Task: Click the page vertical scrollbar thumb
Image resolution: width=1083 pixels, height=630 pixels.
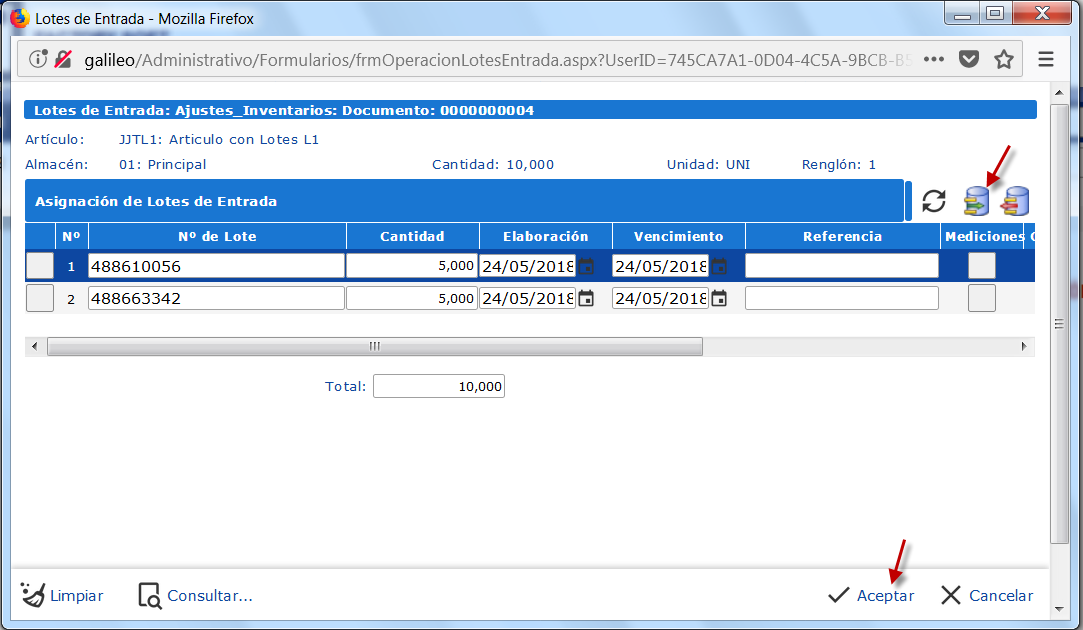Action: 1059,324
